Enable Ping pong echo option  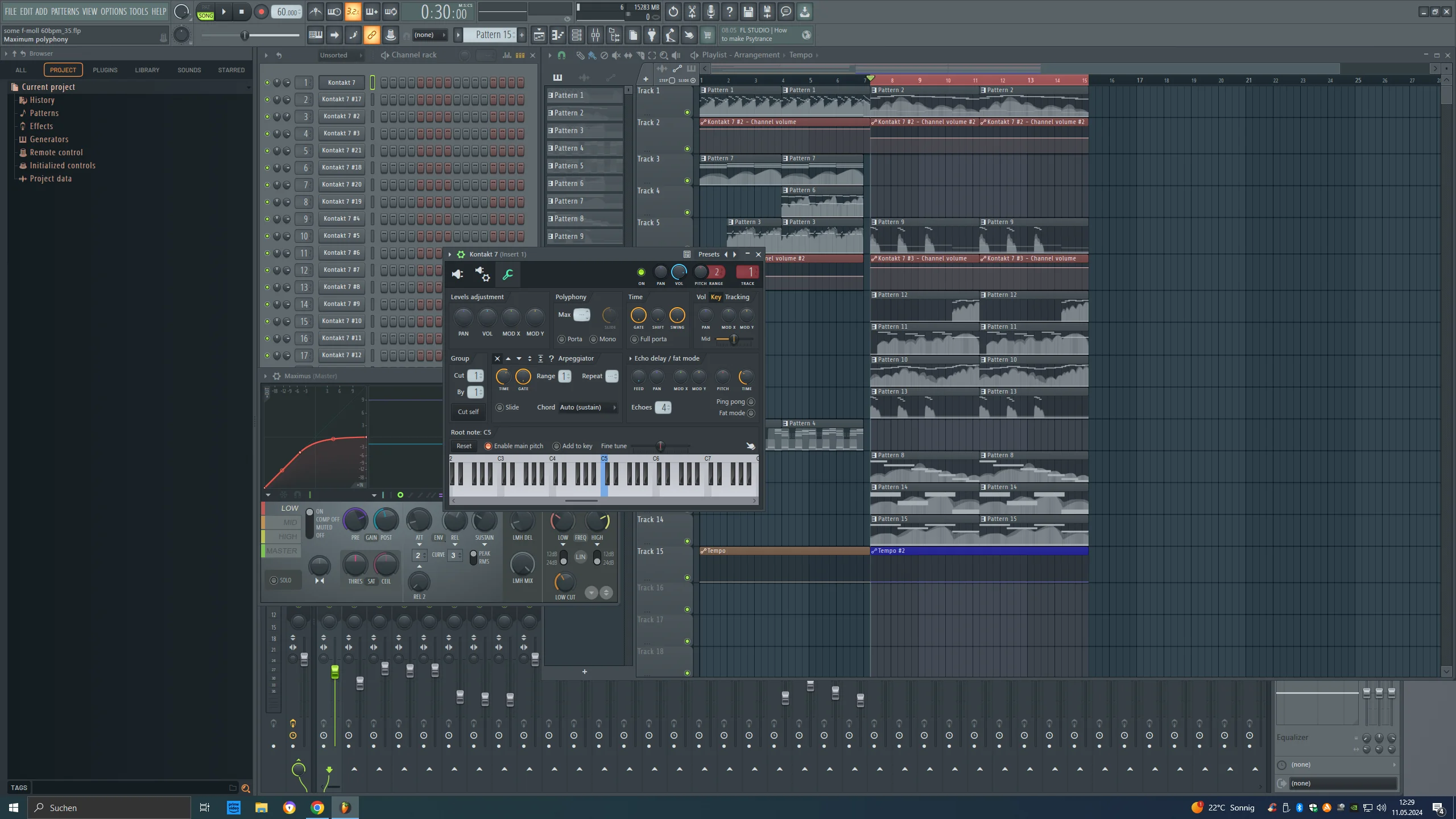751,402
